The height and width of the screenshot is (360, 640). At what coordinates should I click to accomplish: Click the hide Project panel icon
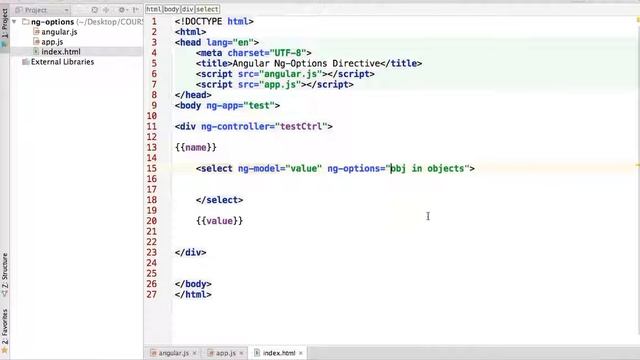[135, 10]
